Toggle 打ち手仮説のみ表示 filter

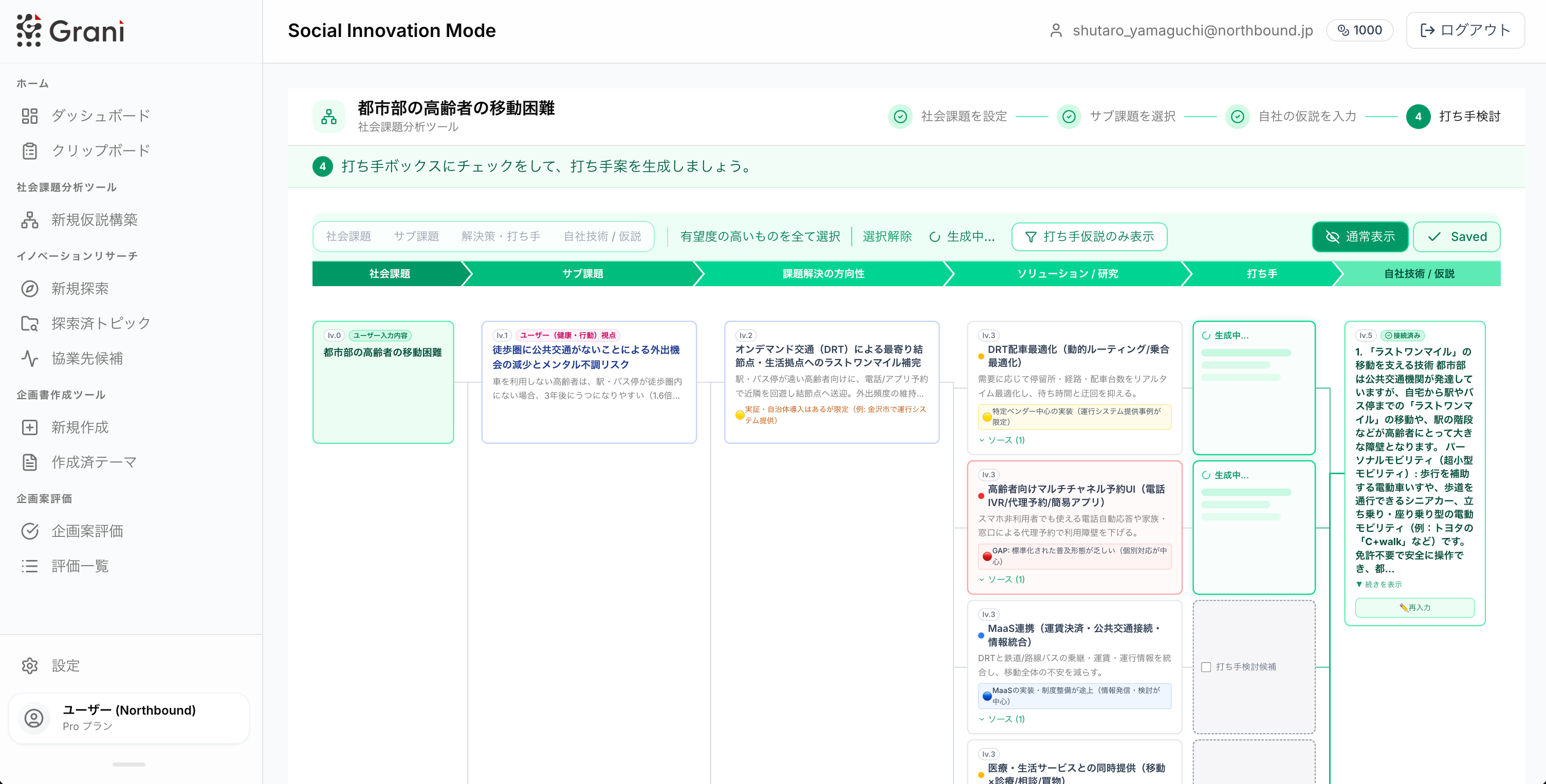pyautogui.click(x=1089, y=236)
